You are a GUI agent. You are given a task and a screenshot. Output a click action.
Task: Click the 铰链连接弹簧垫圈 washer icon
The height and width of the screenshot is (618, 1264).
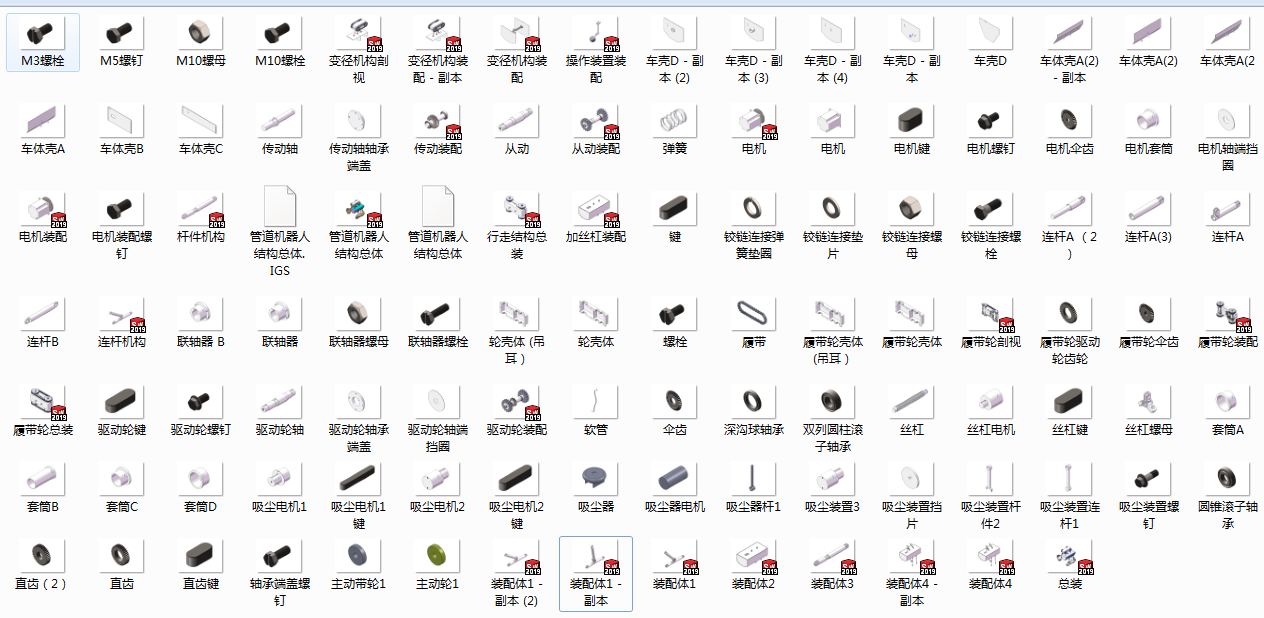click(x=754, y=210)
